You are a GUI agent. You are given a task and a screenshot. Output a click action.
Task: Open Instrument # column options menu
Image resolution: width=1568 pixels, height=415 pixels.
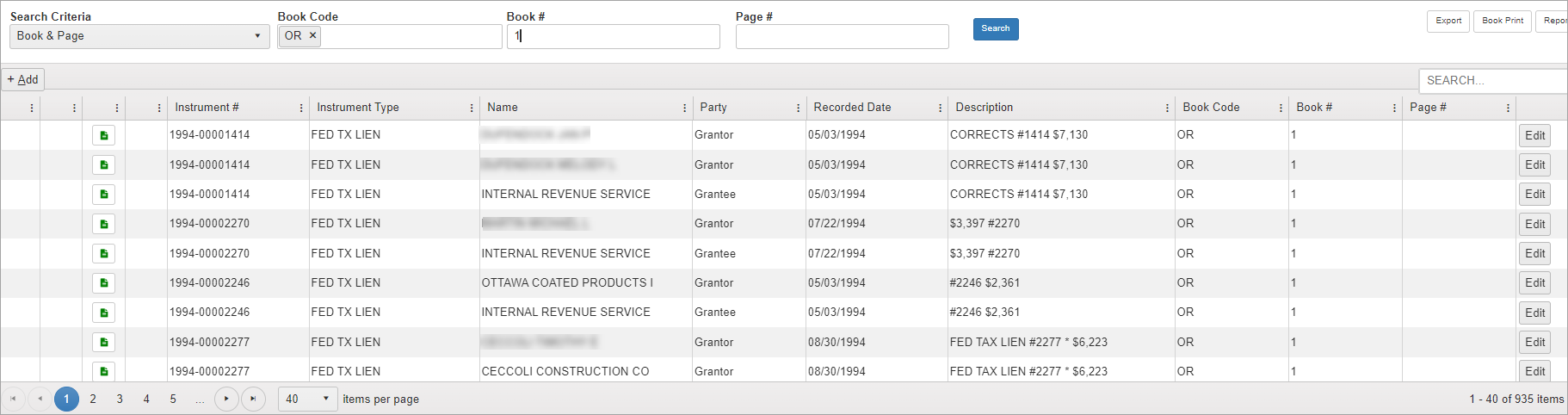[301, 108]
